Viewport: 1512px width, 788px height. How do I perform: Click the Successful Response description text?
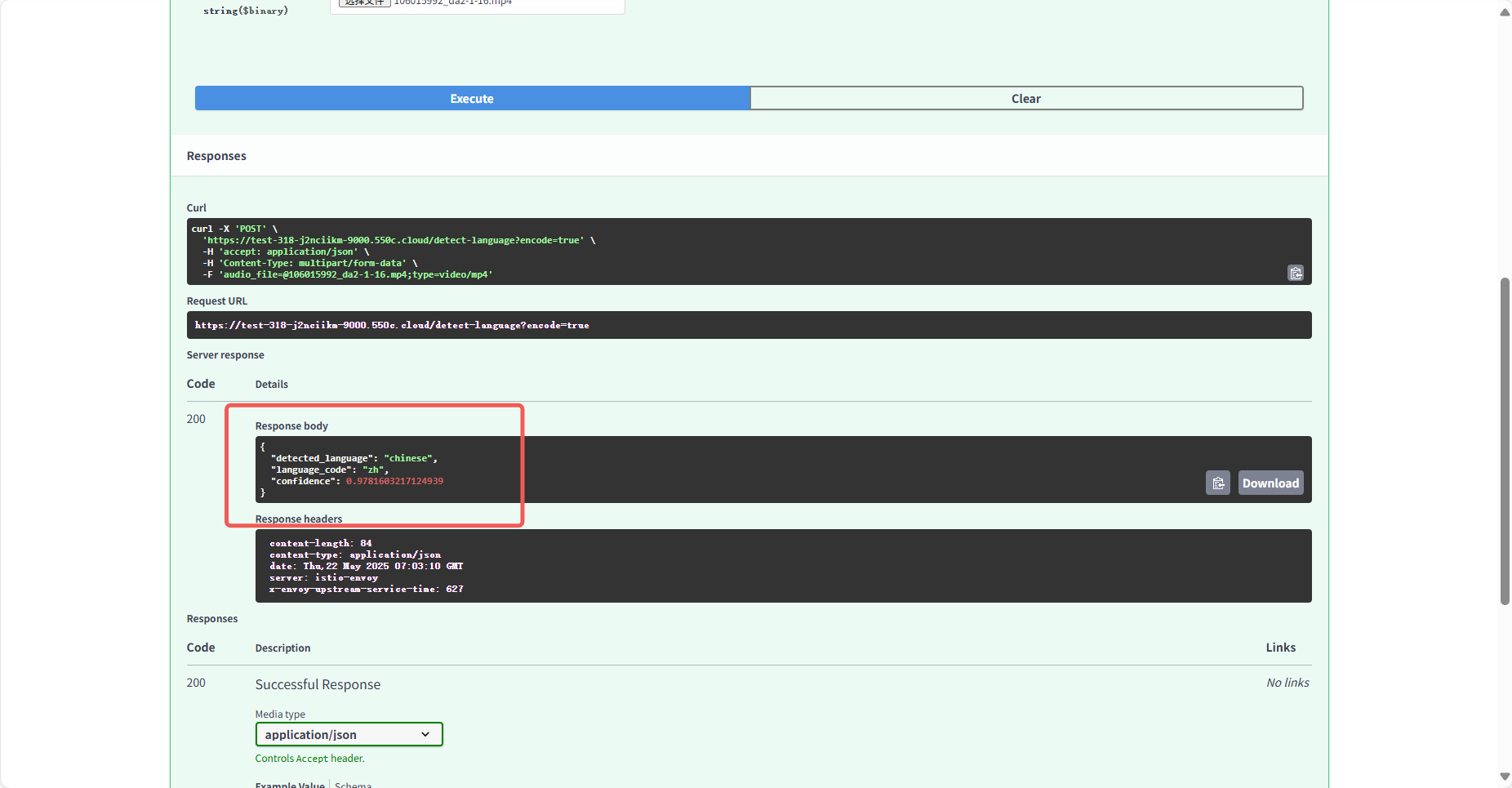(x=318, y=684)
